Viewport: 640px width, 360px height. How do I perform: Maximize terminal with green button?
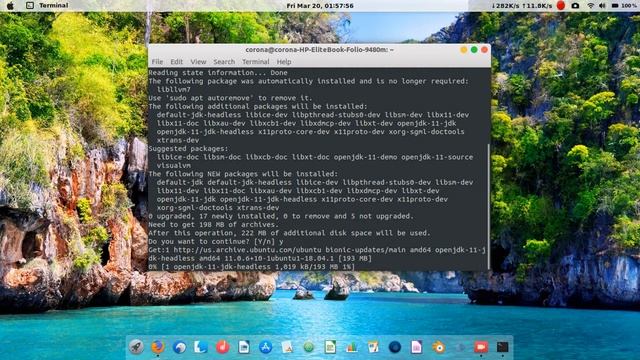tap(474, 49)
